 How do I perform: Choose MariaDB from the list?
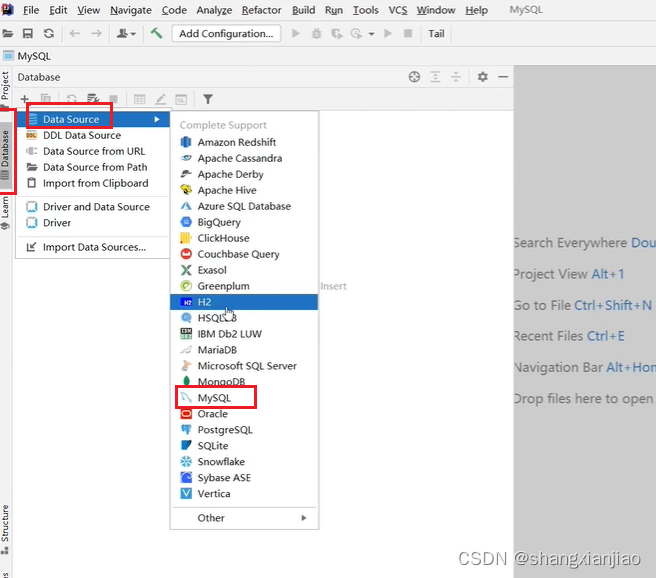pyautogui.click(x=244, y=350)
